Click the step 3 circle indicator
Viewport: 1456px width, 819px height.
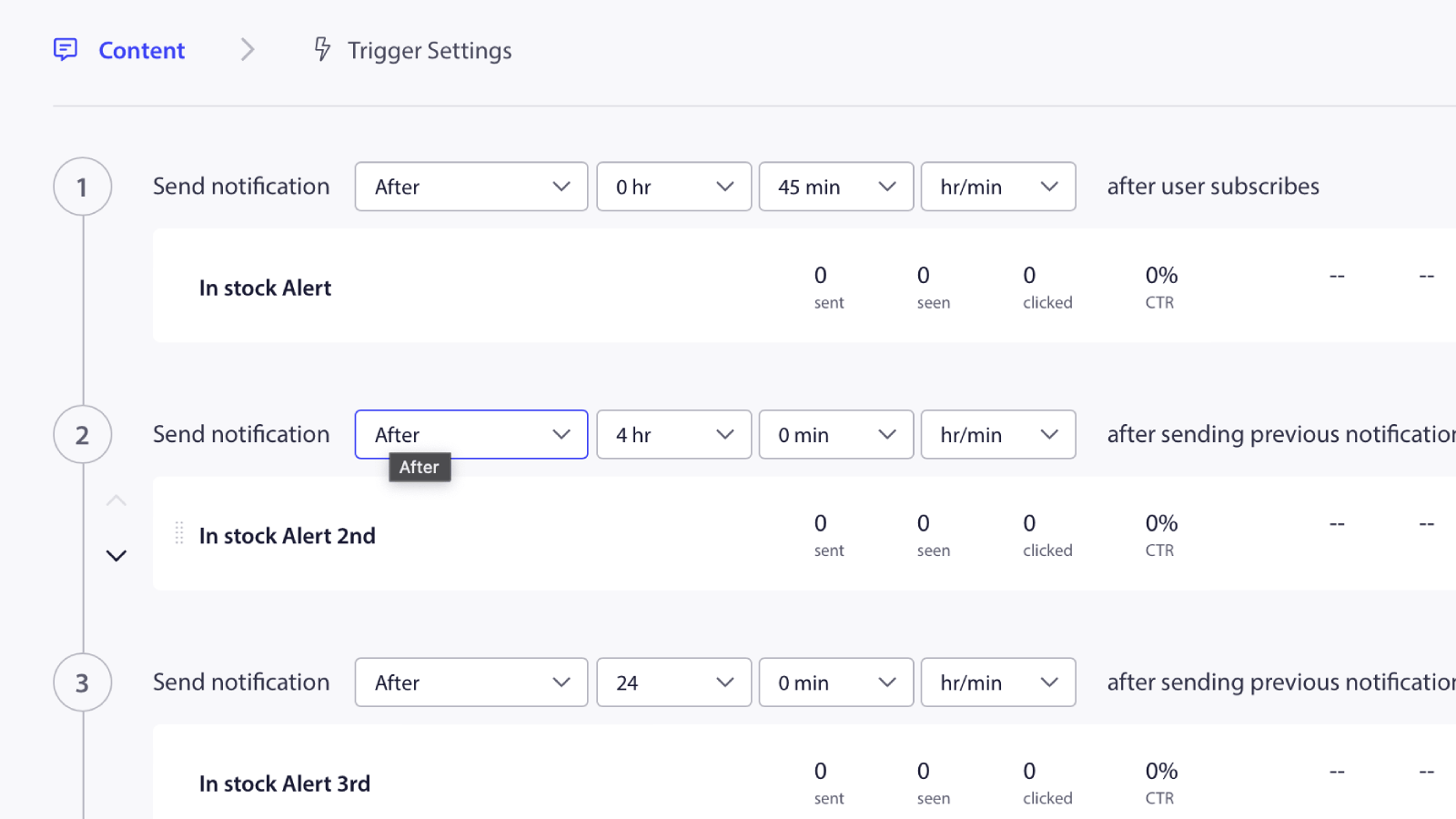tap(82, 682)
